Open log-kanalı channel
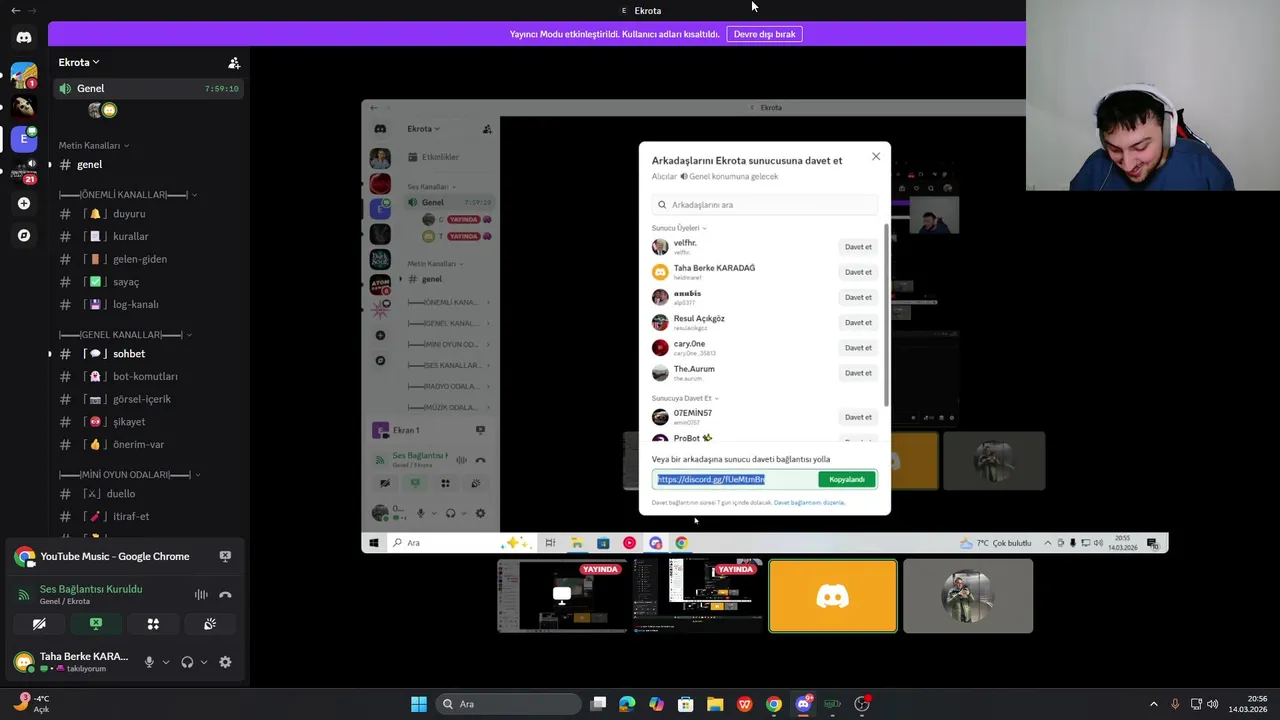 click(x=149, y=304)
